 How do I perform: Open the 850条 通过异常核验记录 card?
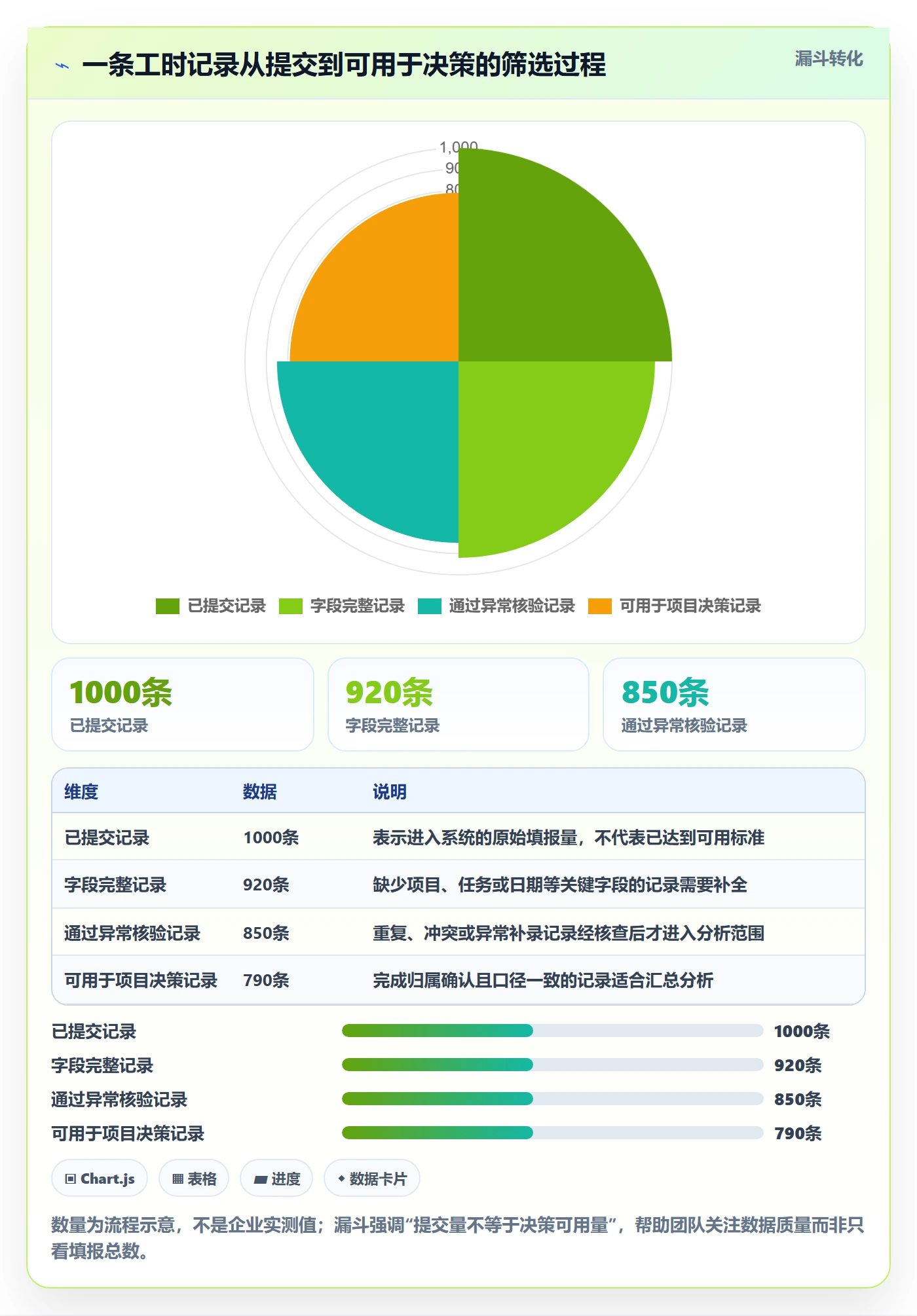tap(734, 704)
